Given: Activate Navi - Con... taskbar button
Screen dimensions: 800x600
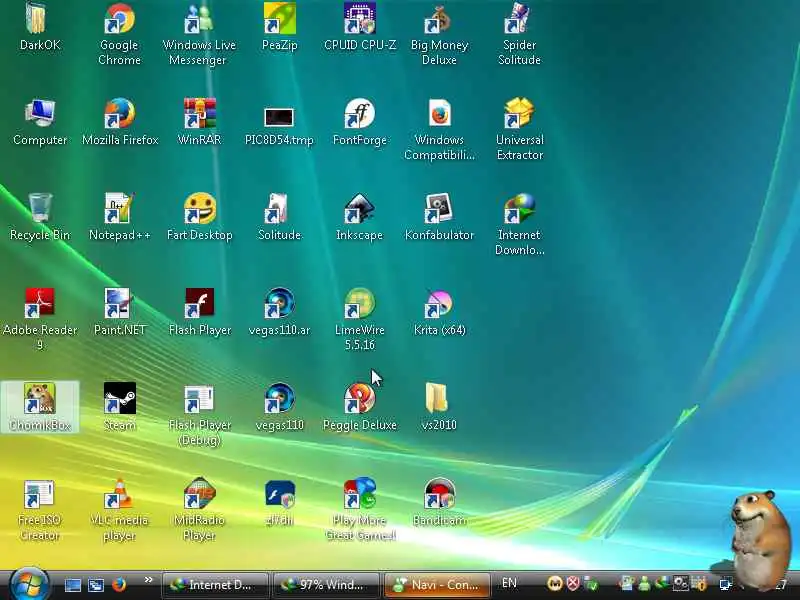Looking at the screenshot, I should [x=437, y=585].
